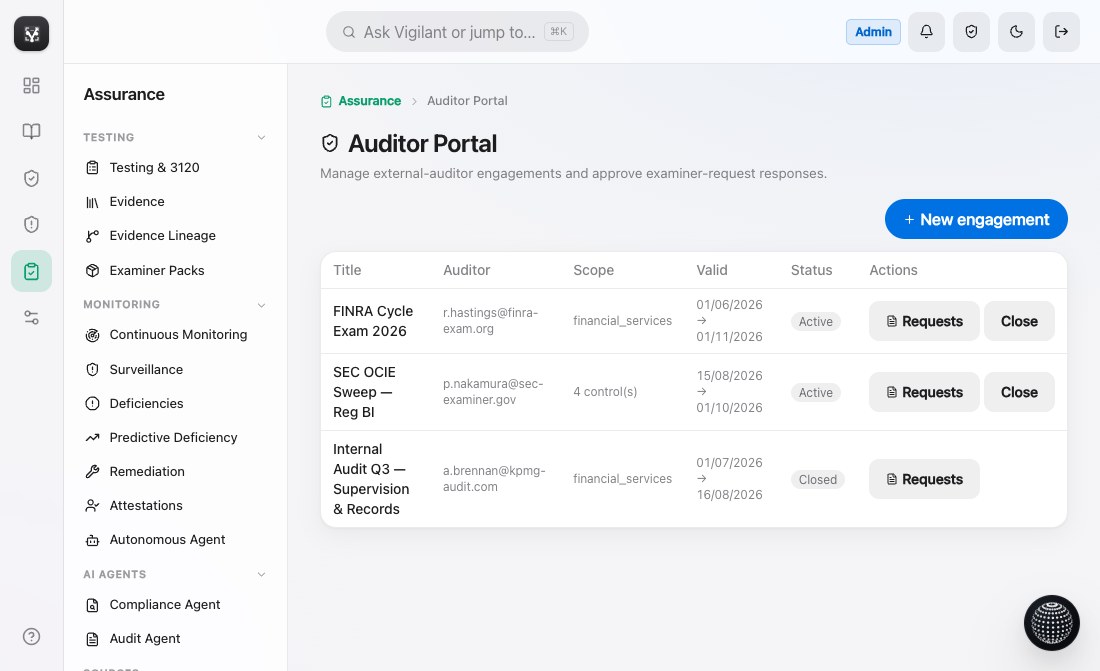Select the SEC OCIE Sweep — Reg BI title
The height and width of the screenshot is (671, 1100).
(x=364, y=392)
